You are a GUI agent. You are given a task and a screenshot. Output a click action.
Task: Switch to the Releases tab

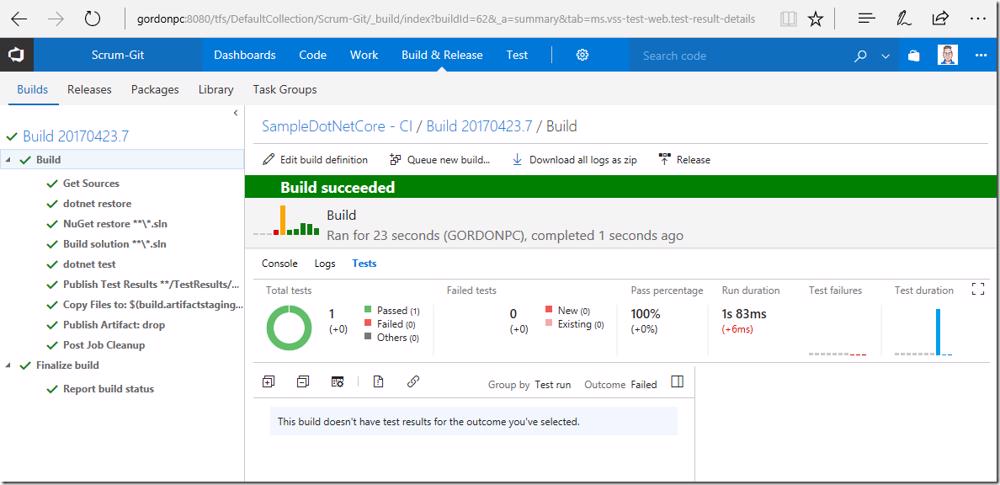coord(89,89)
